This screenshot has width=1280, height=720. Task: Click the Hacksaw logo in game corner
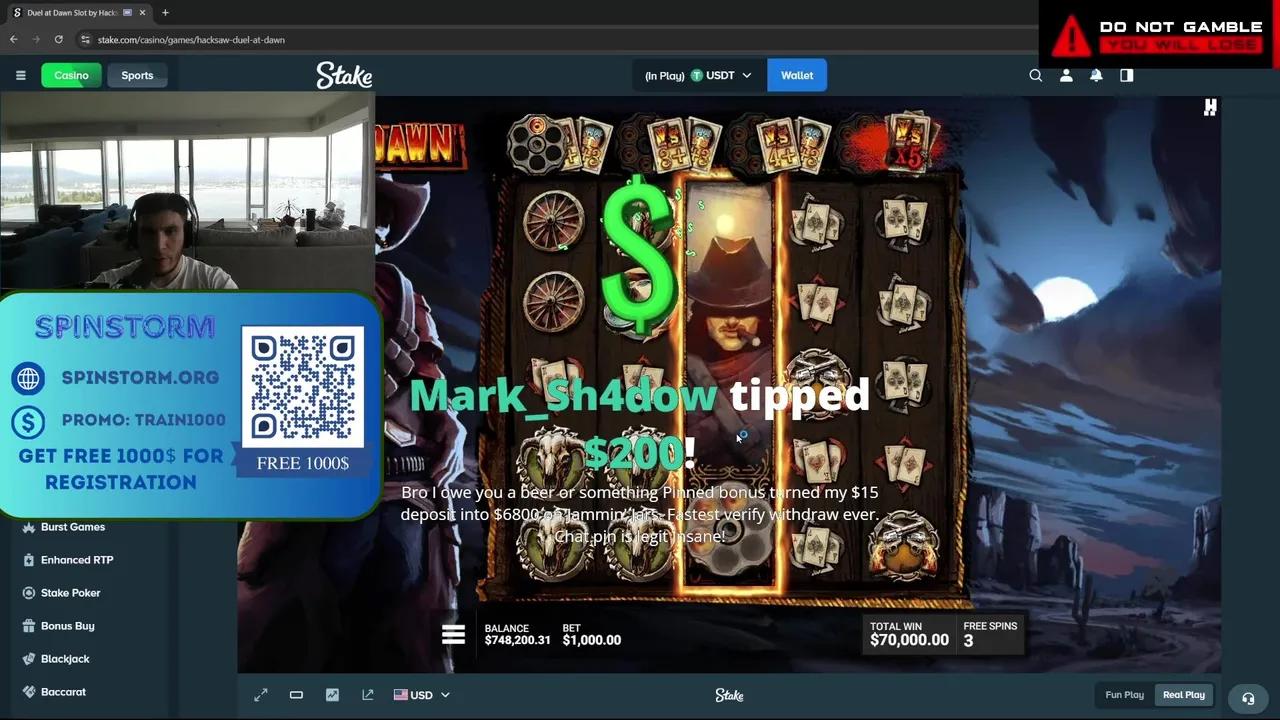(1210, 107)
